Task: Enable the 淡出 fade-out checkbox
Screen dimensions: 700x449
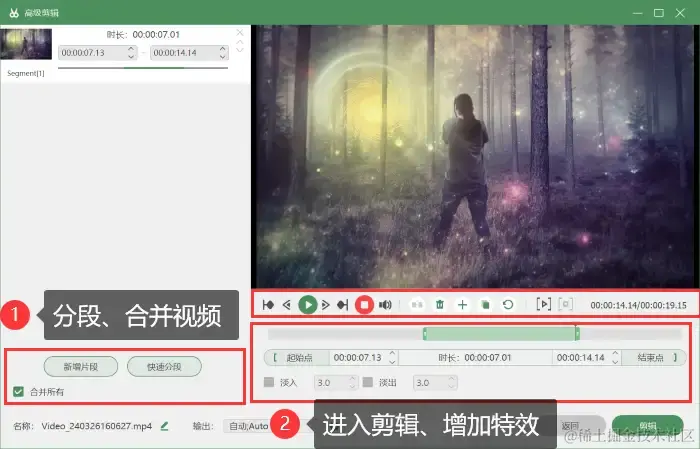Action: click(x=367, y=382)
